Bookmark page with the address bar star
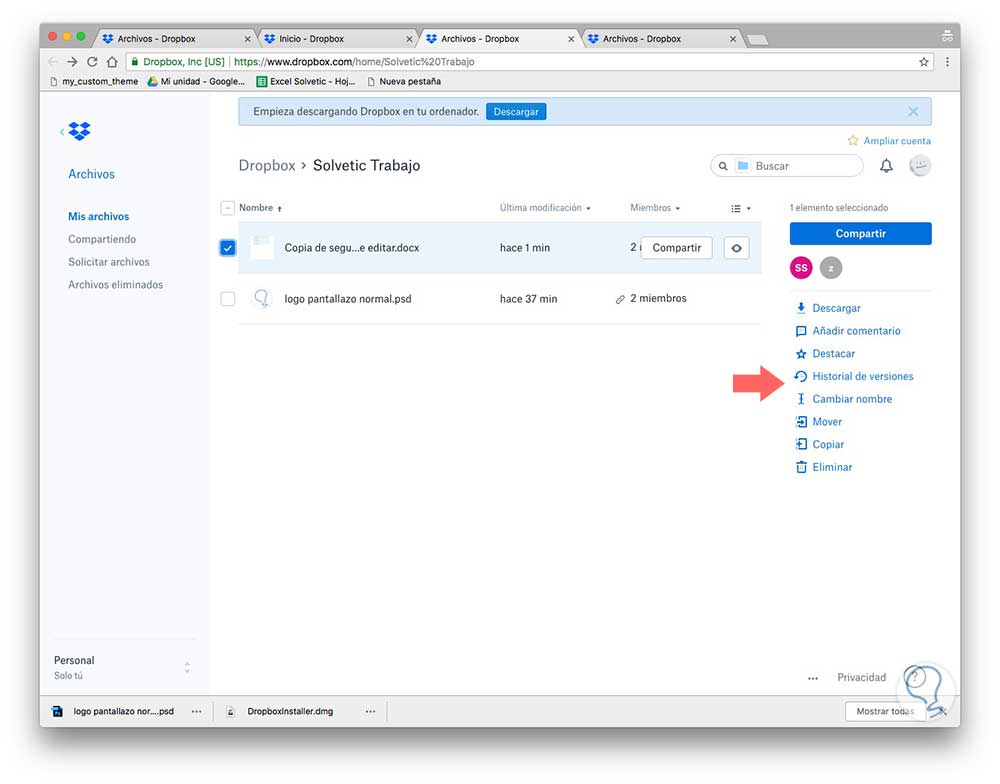1000x784 pixels. coord(923,62)
